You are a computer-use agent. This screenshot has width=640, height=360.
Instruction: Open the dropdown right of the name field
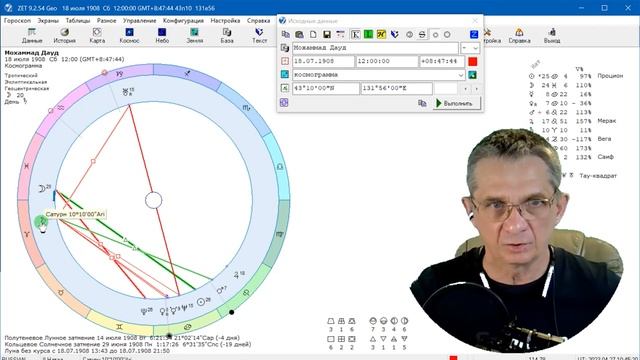470,48
